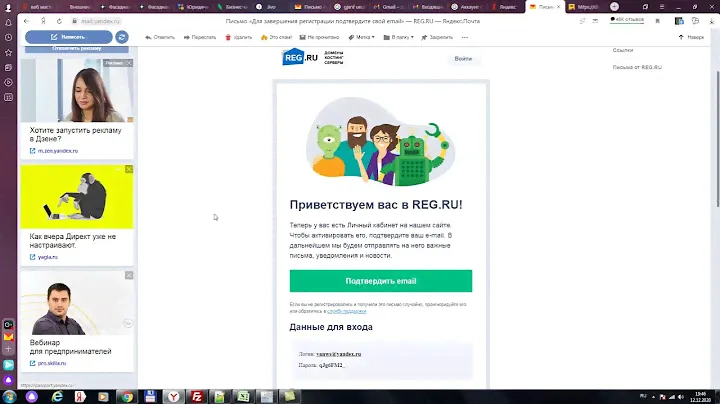Open the Письма от REG.RU link
The width and height of the screenshot is (720, 404).
(x=637, y=67)
